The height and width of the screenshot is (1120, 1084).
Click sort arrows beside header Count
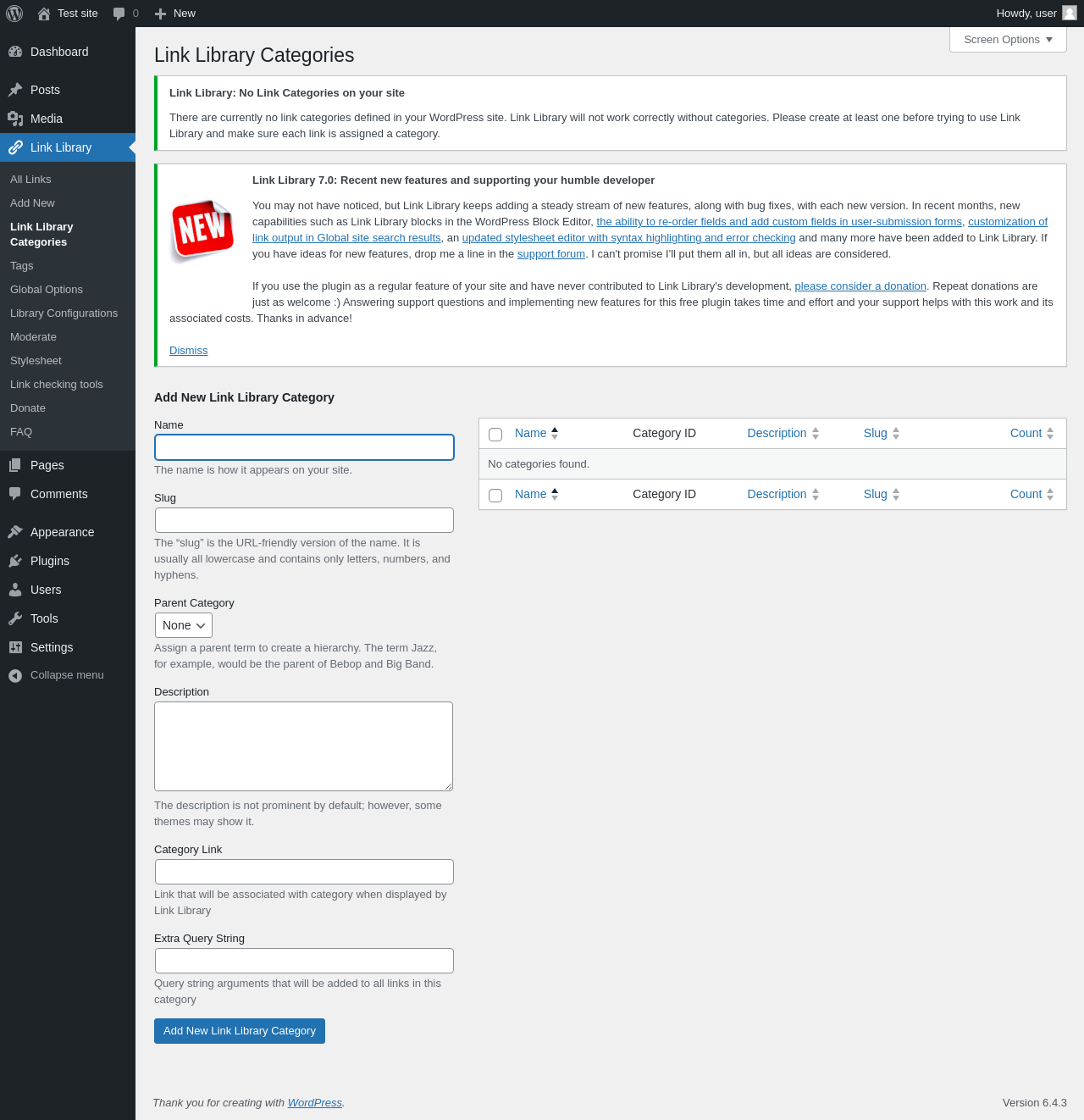click(1050, 433)
